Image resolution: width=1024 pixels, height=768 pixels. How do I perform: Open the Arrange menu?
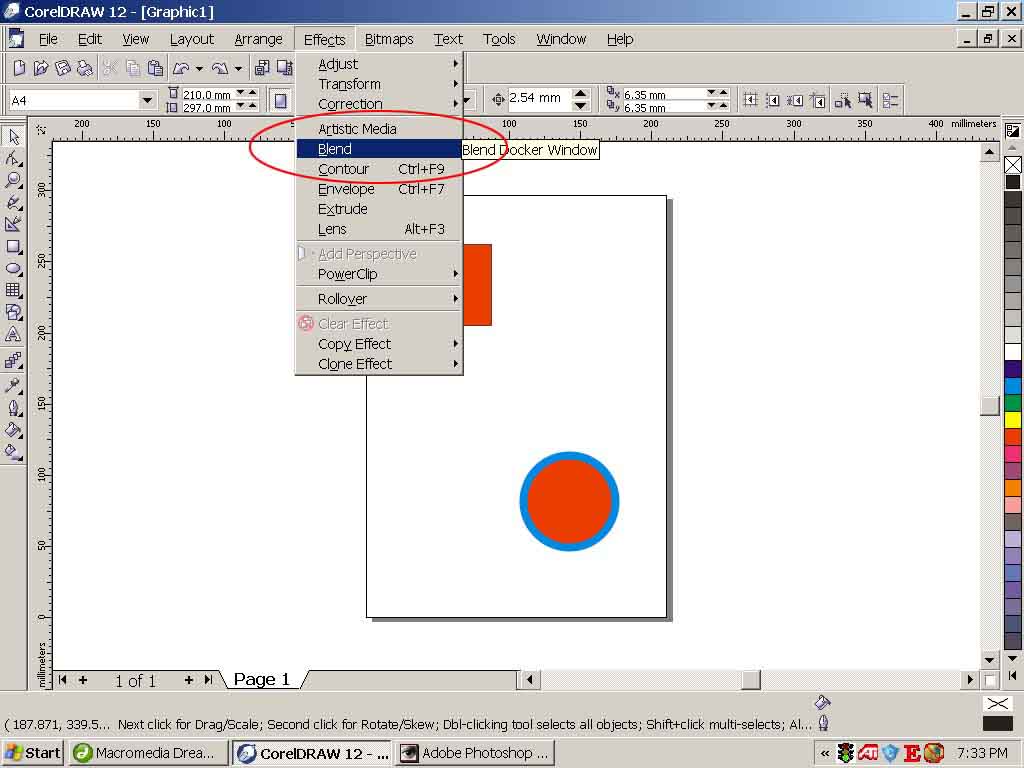[259, 39]
